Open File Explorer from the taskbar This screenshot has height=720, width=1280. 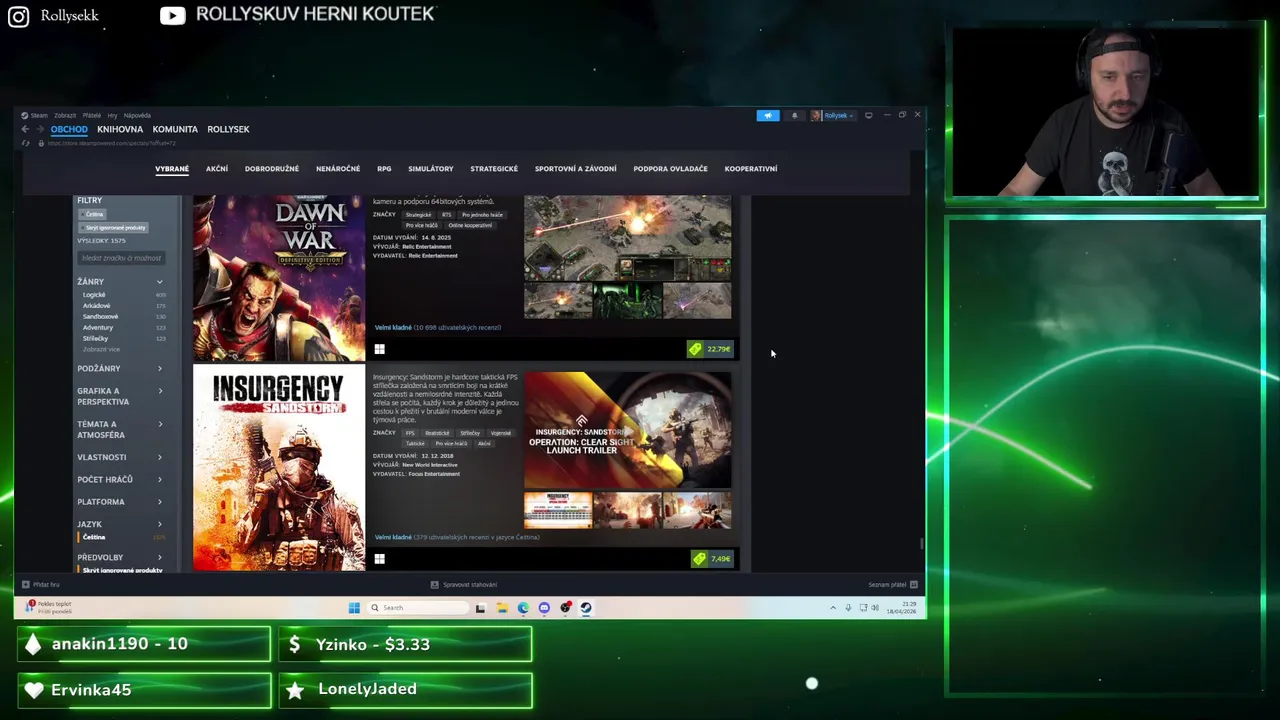point(502,607)
